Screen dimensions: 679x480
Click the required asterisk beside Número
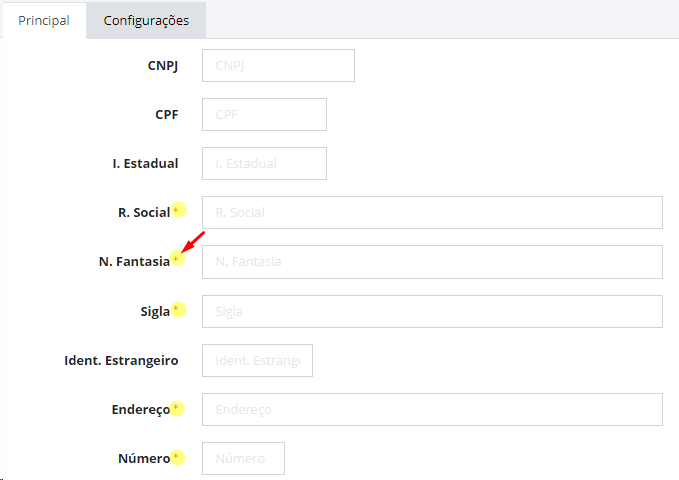pyautogui.click(x=176, y=455)
